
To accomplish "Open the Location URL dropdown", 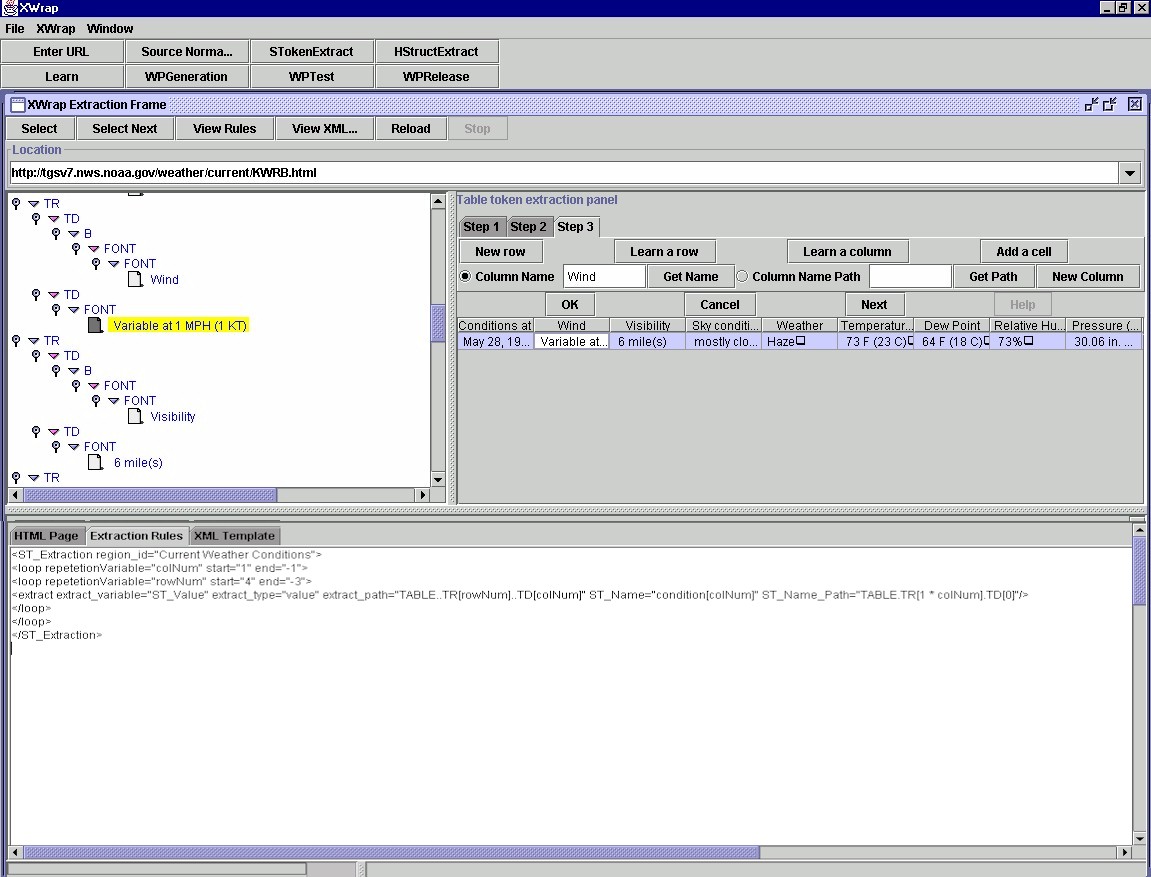I will point(1130,173).
